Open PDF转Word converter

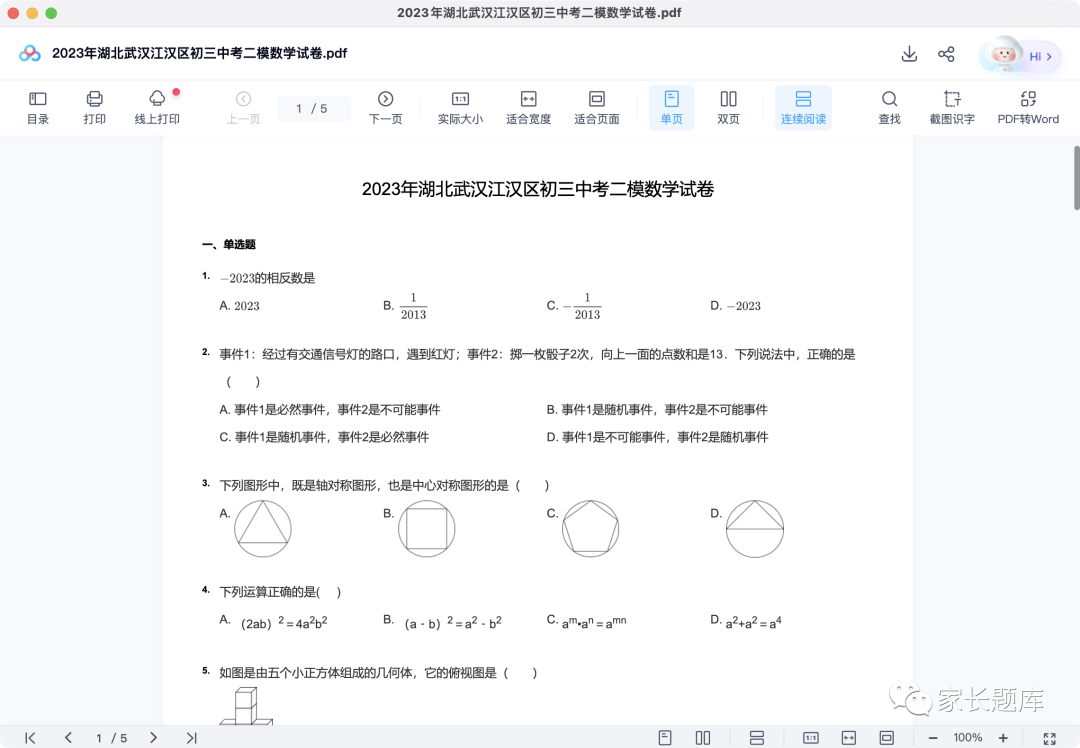1028,108
